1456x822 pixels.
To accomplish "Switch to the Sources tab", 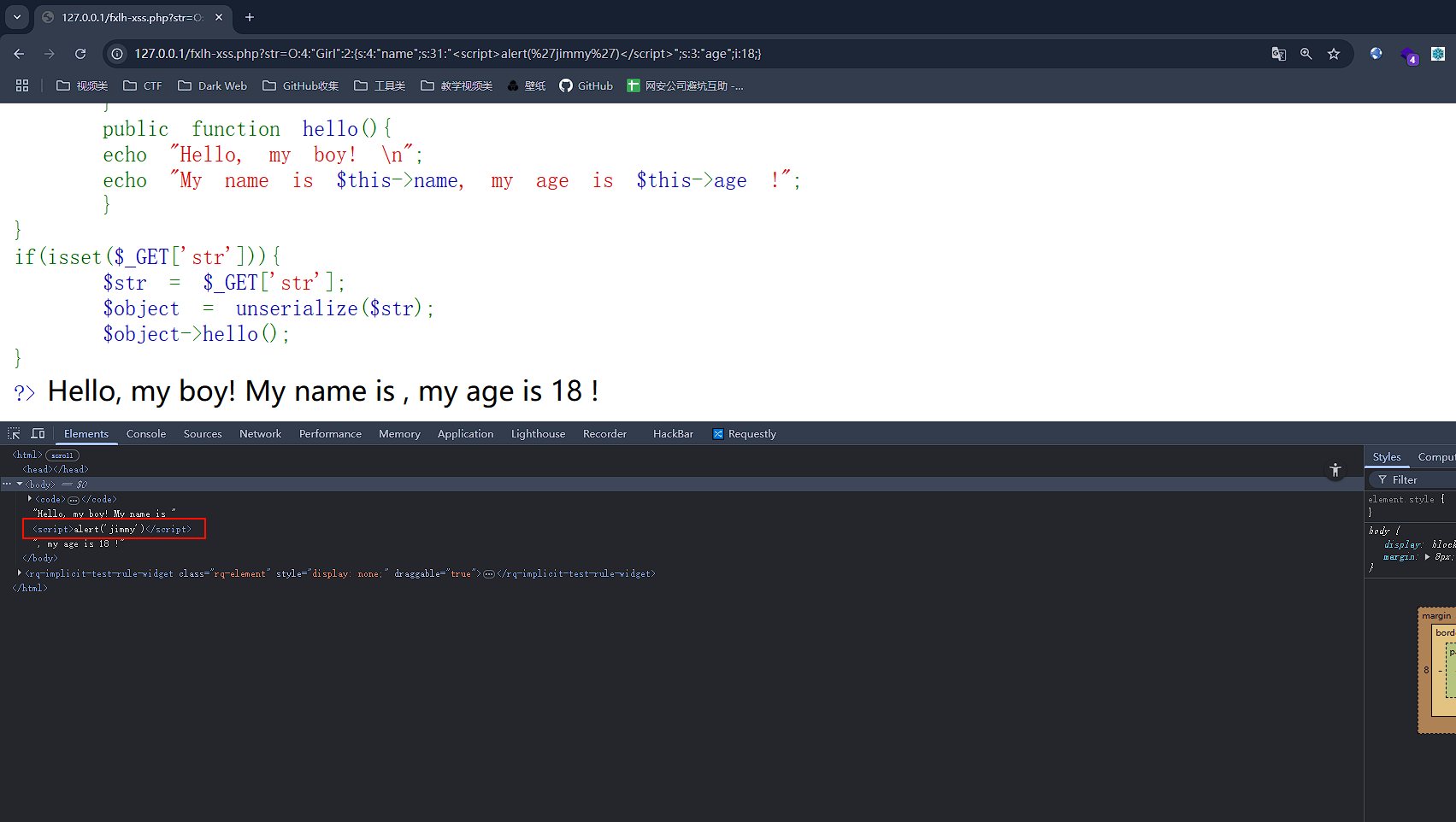I will (x=203, y=434).
